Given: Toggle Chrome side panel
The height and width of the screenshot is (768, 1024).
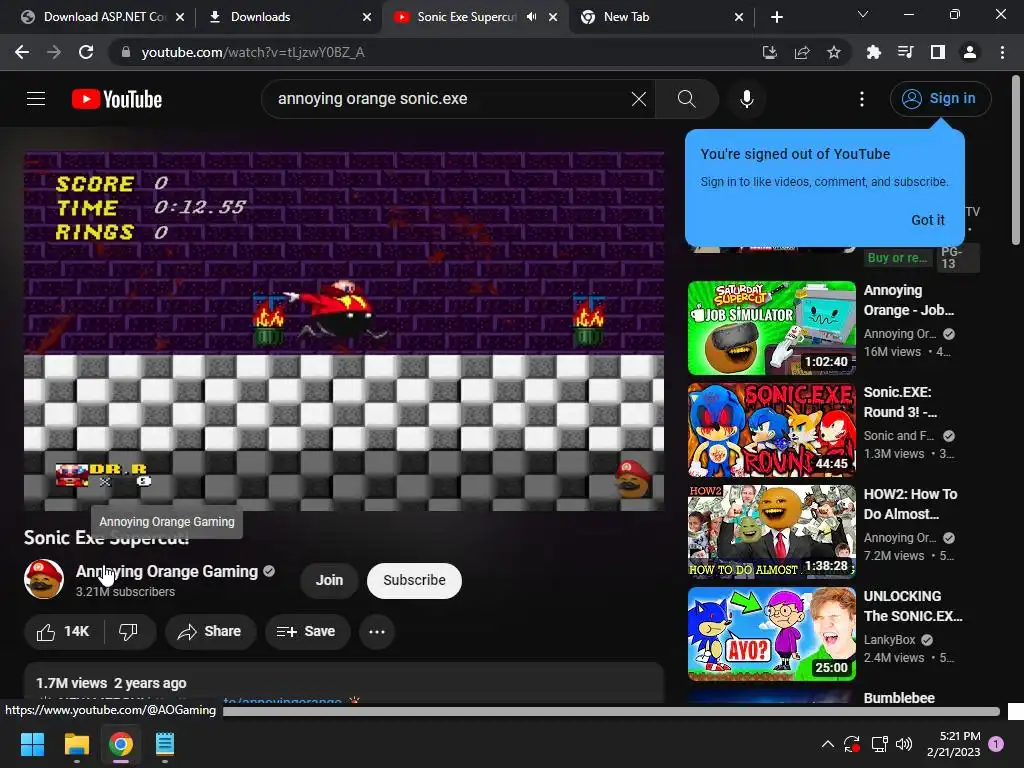Looking at the screenshot, I should (x=938, y=52).
